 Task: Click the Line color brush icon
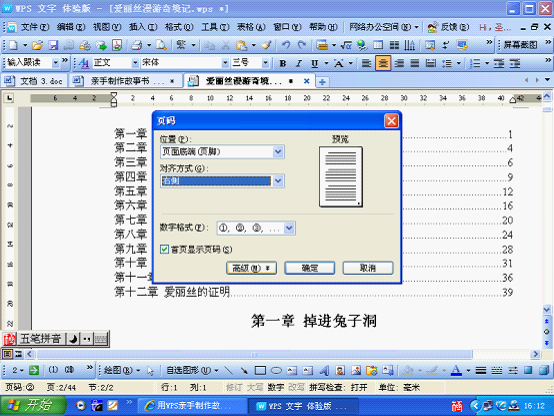pyautogui.click(x=432, y=370)
